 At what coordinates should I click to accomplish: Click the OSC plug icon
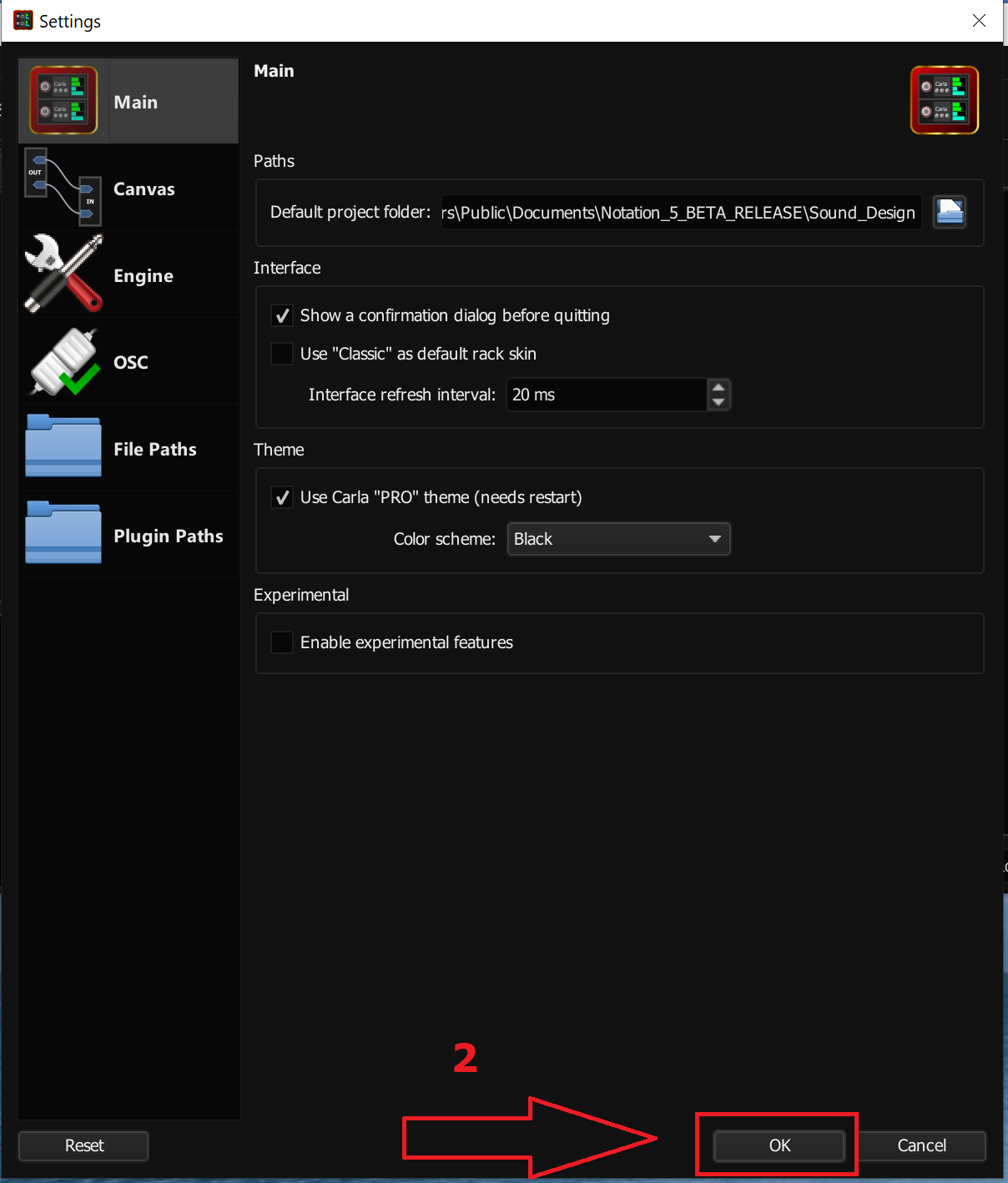click(x=63, y=361)
